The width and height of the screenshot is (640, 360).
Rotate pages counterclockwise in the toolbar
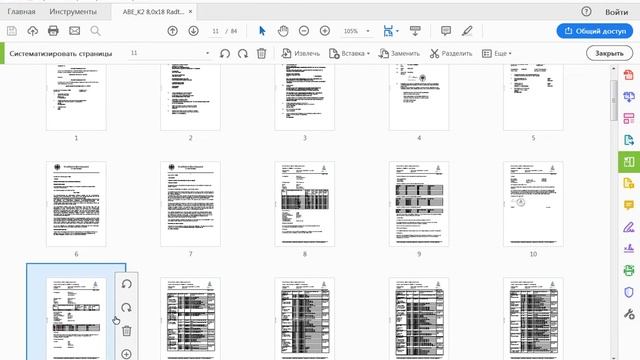pos(224,53)
